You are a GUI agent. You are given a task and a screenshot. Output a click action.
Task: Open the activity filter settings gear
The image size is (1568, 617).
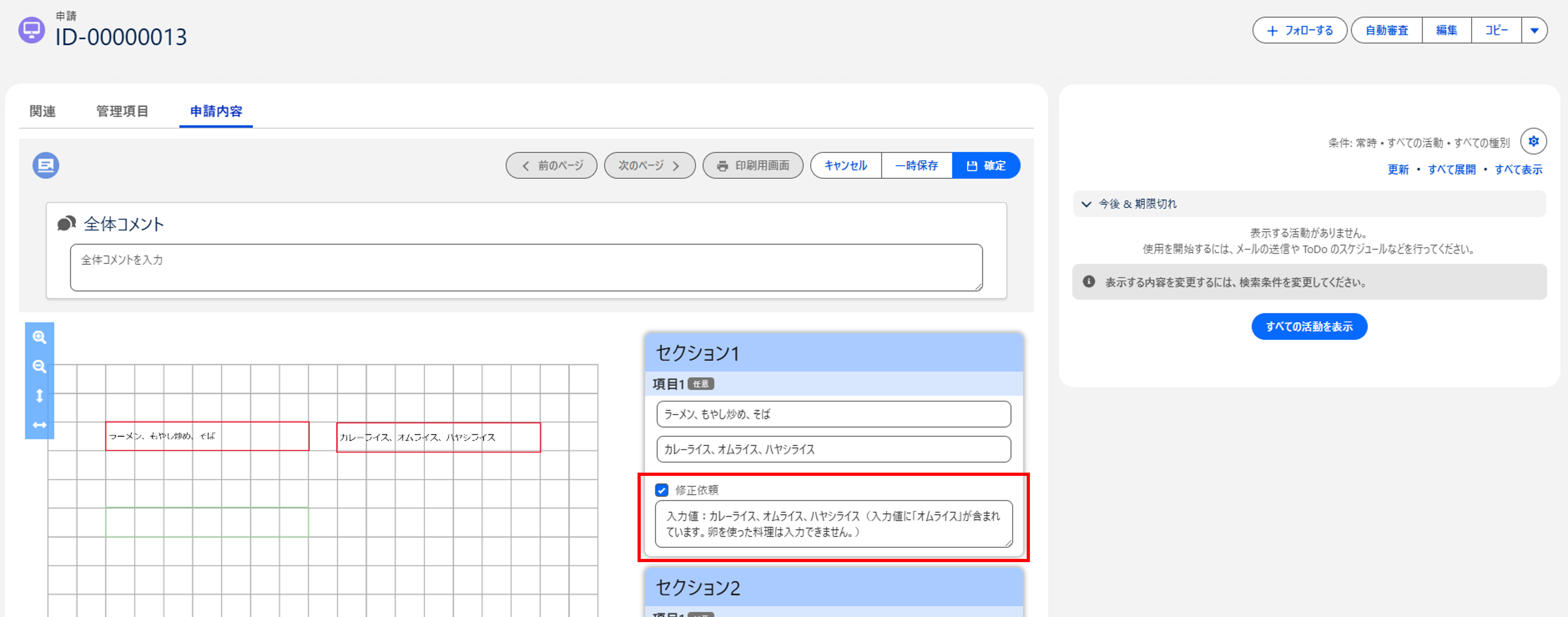1533,141
